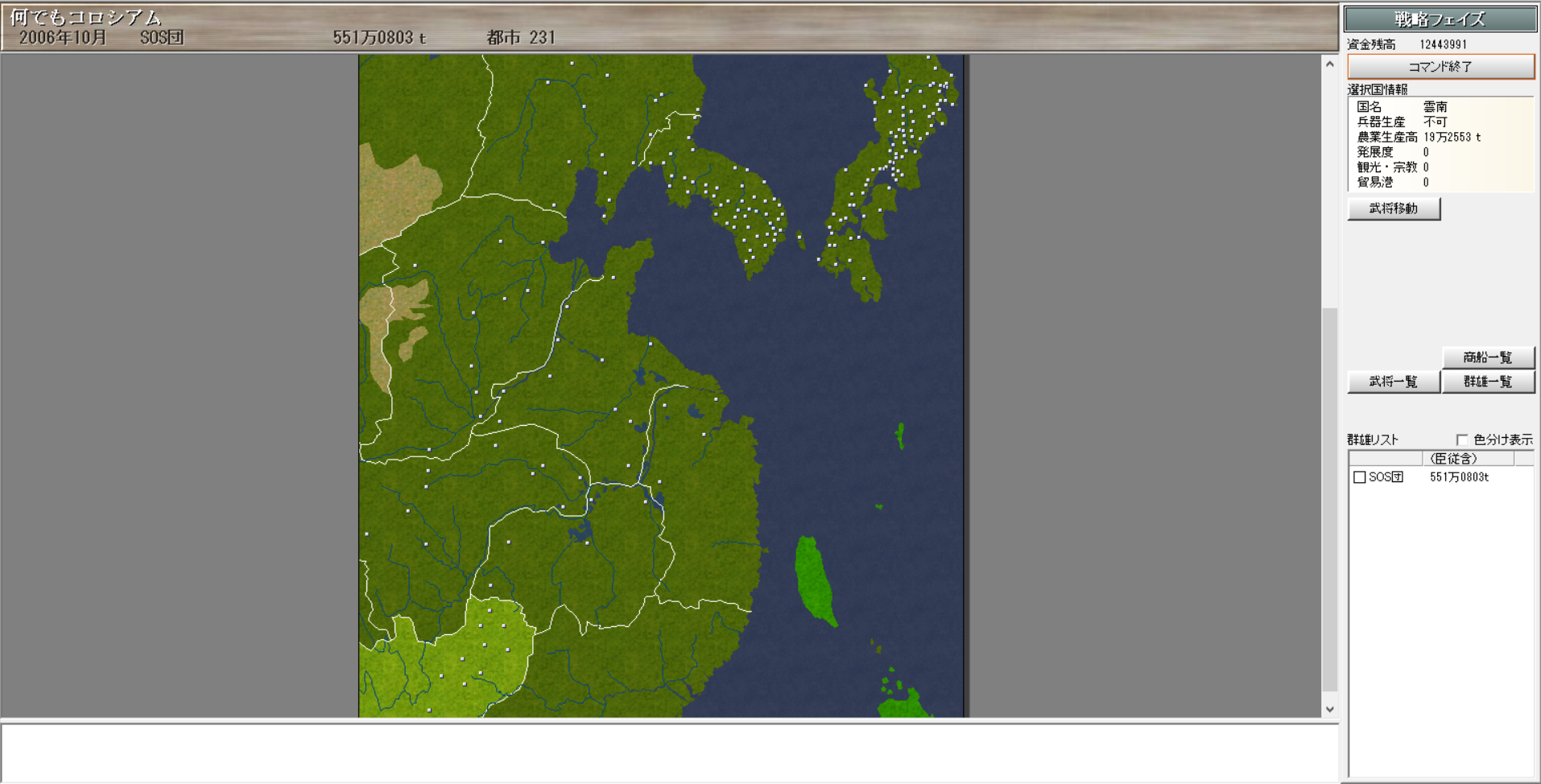1541x784 pixels.
Task: Select the Korean peninsula on the map
Action: pos(745,209)
